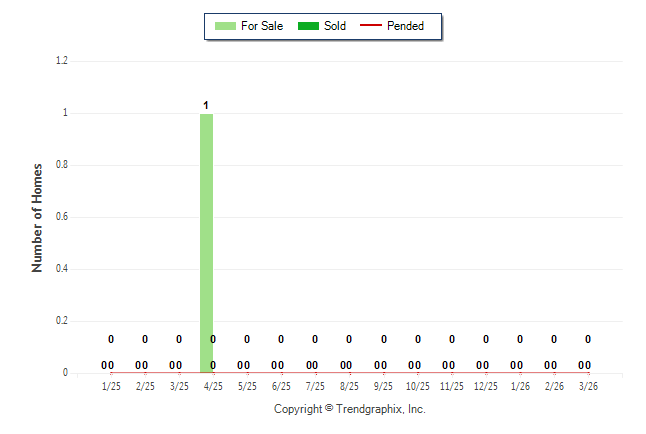Click the 1.2 y-axis value label

click(x=61, y=61)
